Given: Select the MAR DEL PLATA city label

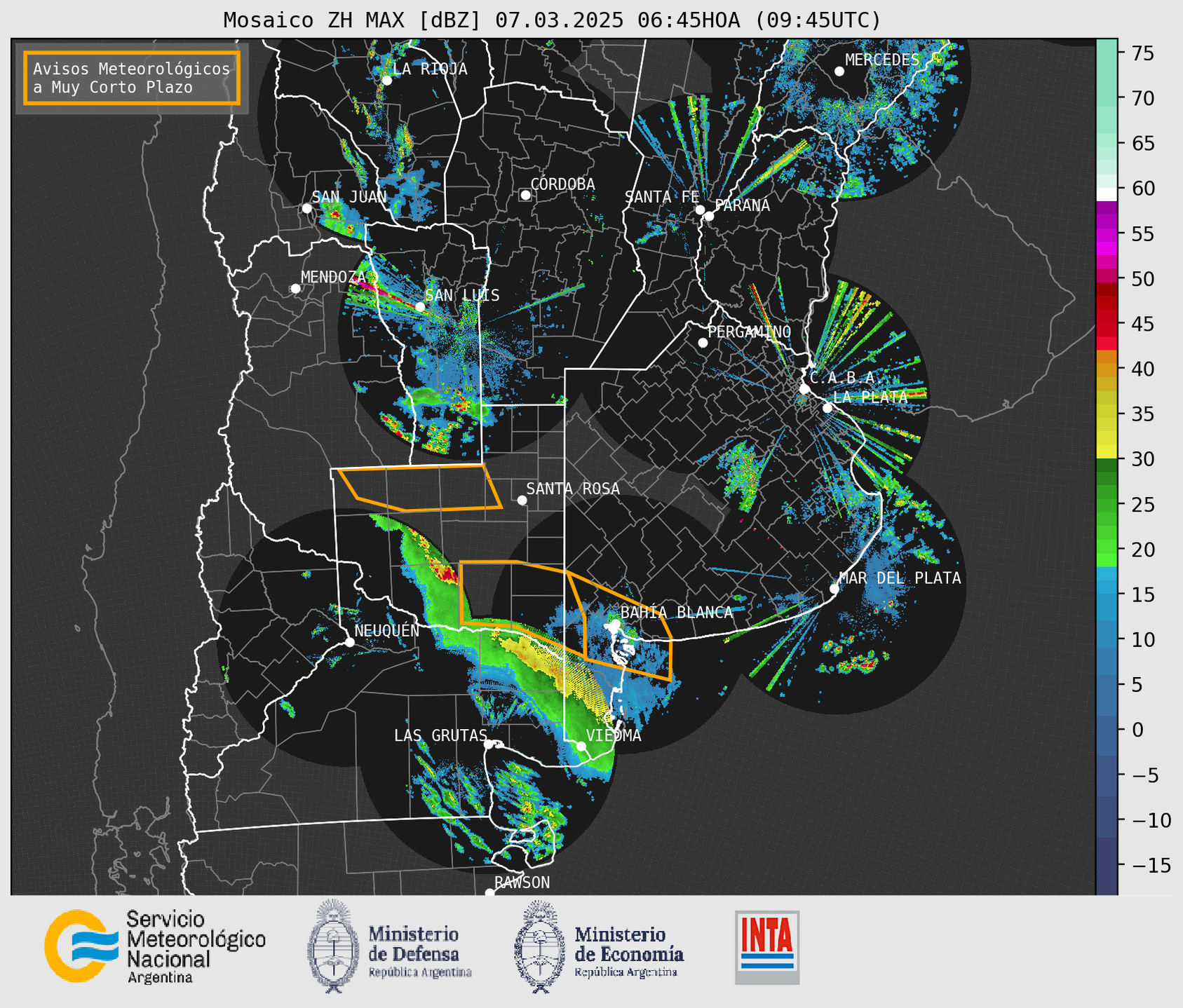Looking at the screenshot, I should pos(900,578).
